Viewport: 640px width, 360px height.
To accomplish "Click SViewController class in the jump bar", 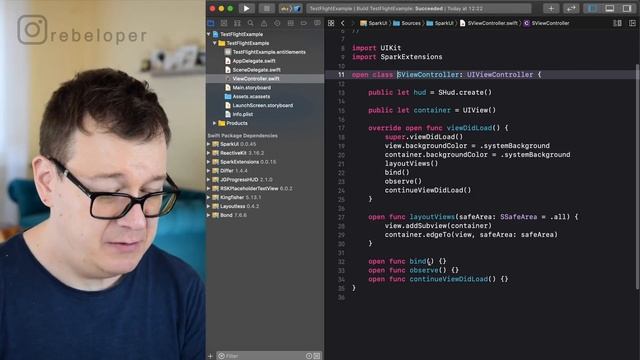I will point(547,23).
